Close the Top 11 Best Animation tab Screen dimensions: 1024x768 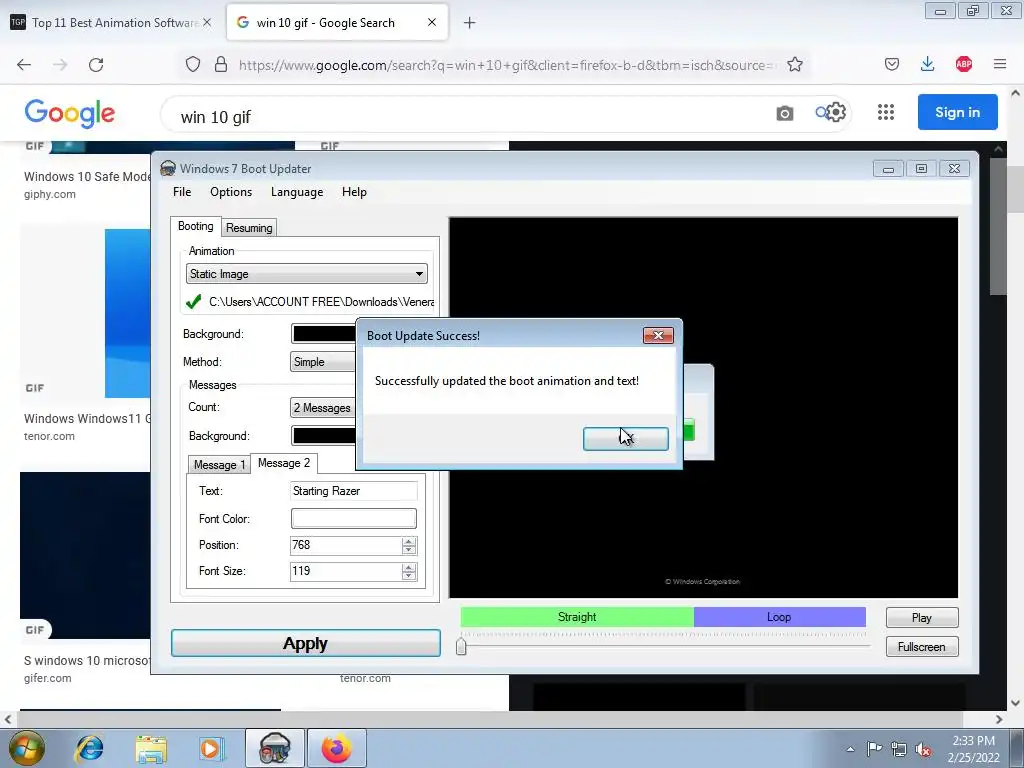point(207,22)
